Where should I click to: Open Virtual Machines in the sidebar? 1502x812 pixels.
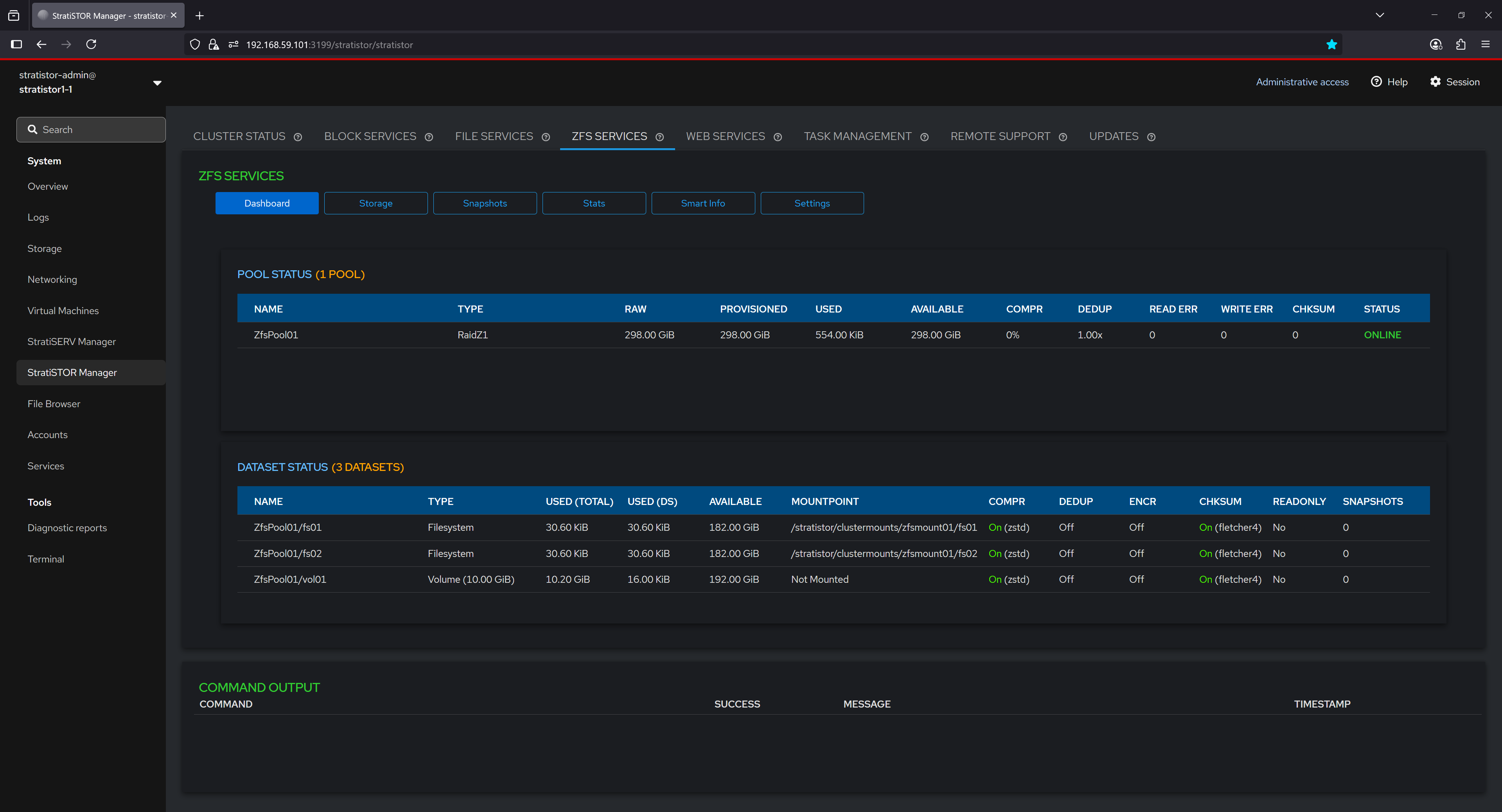tap(63, 310)
